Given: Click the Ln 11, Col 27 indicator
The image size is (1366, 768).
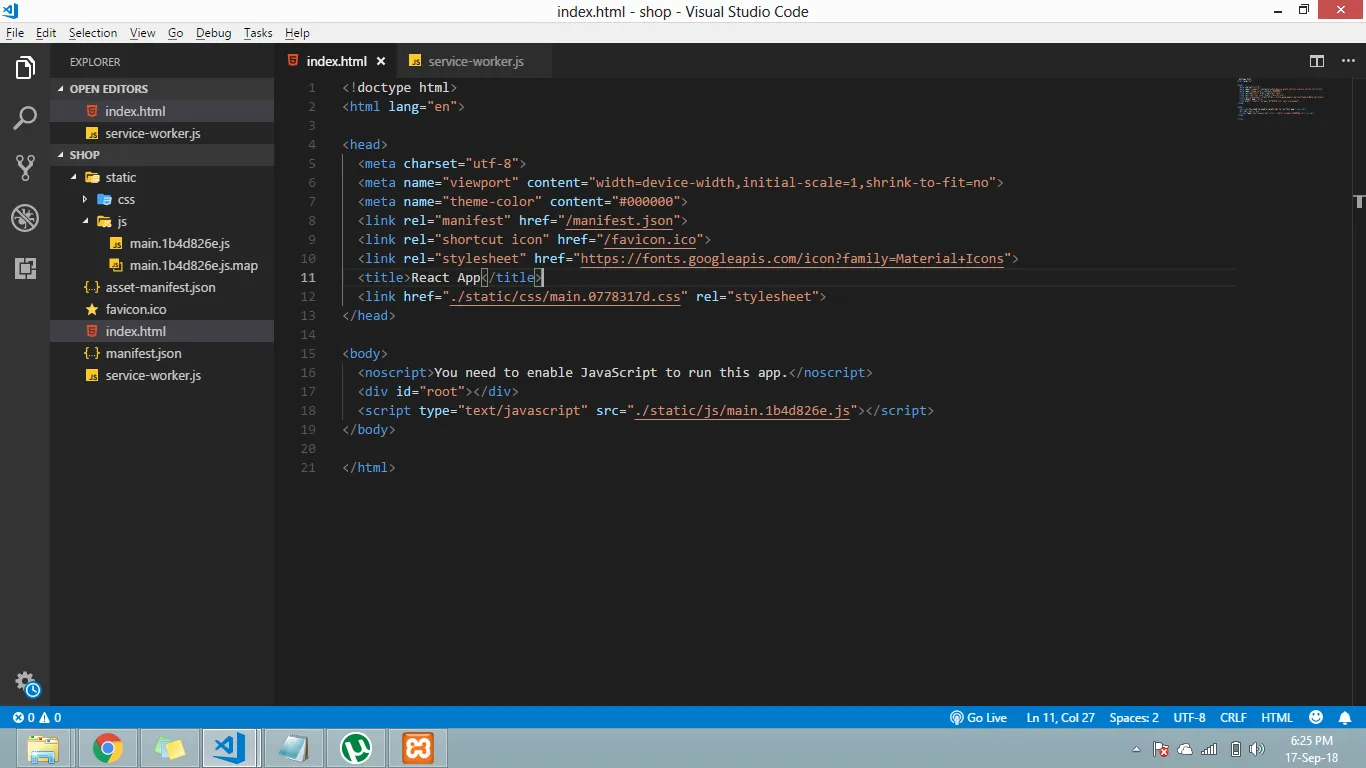Looking at the screenshot, I should click(1060, 718).
